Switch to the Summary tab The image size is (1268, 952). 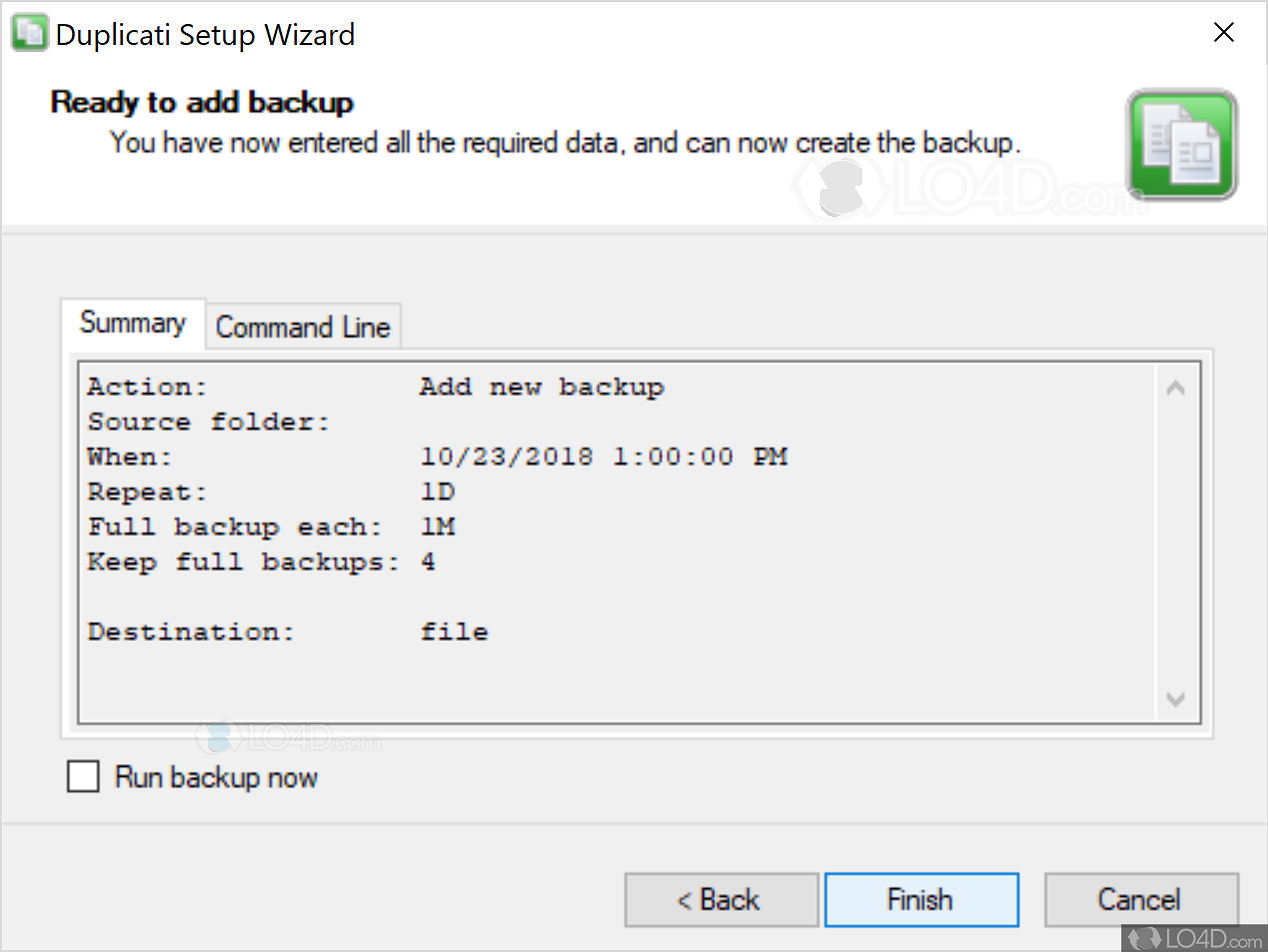pyautogui.click(x=133, y=324)
